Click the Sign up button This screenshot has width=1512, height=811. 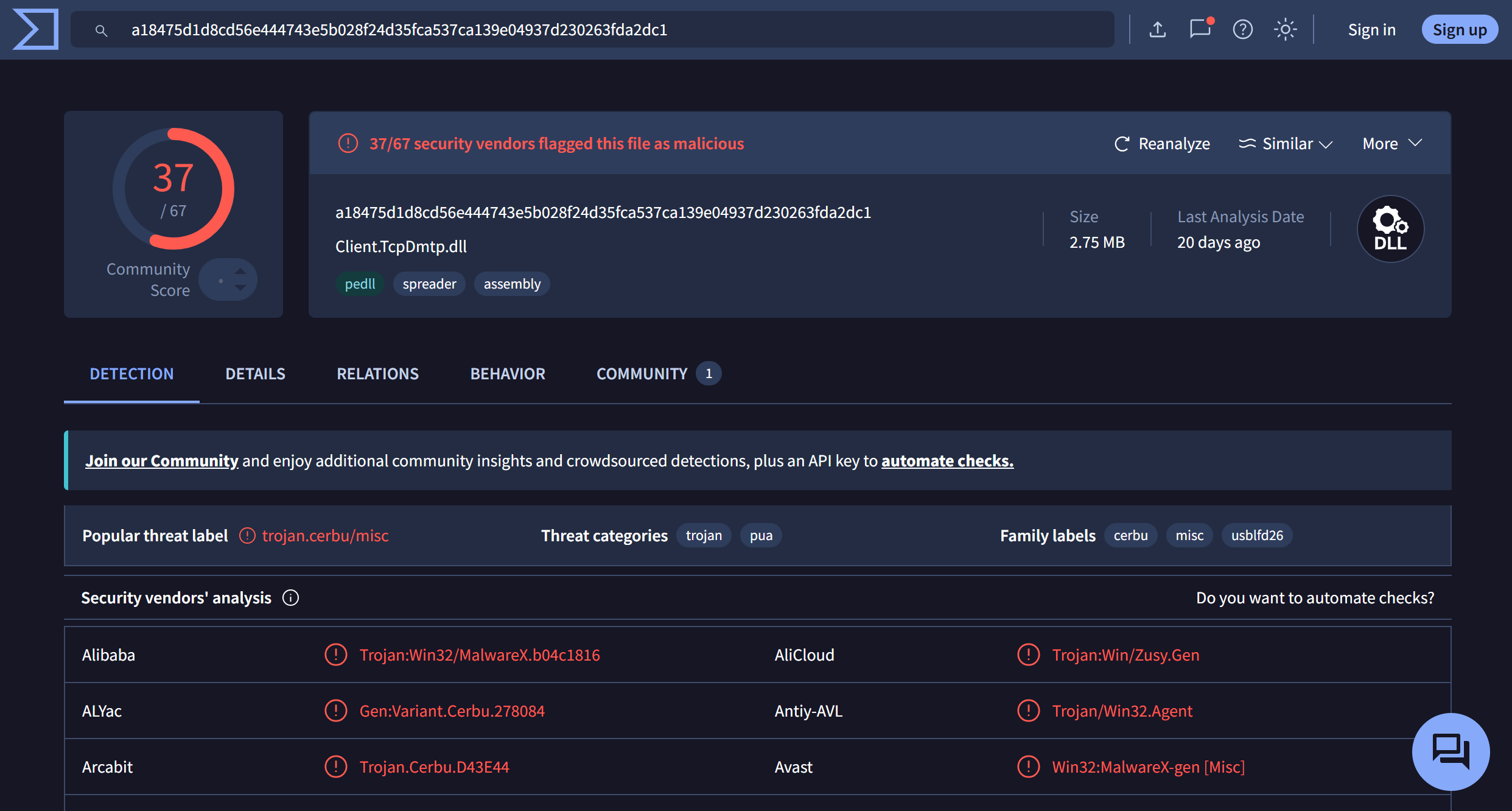click(x=1459, y=29)
